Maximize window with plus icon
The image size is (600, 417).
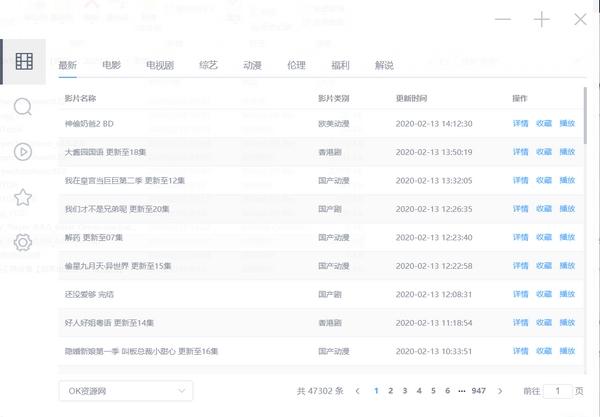(x=542, y=19)
